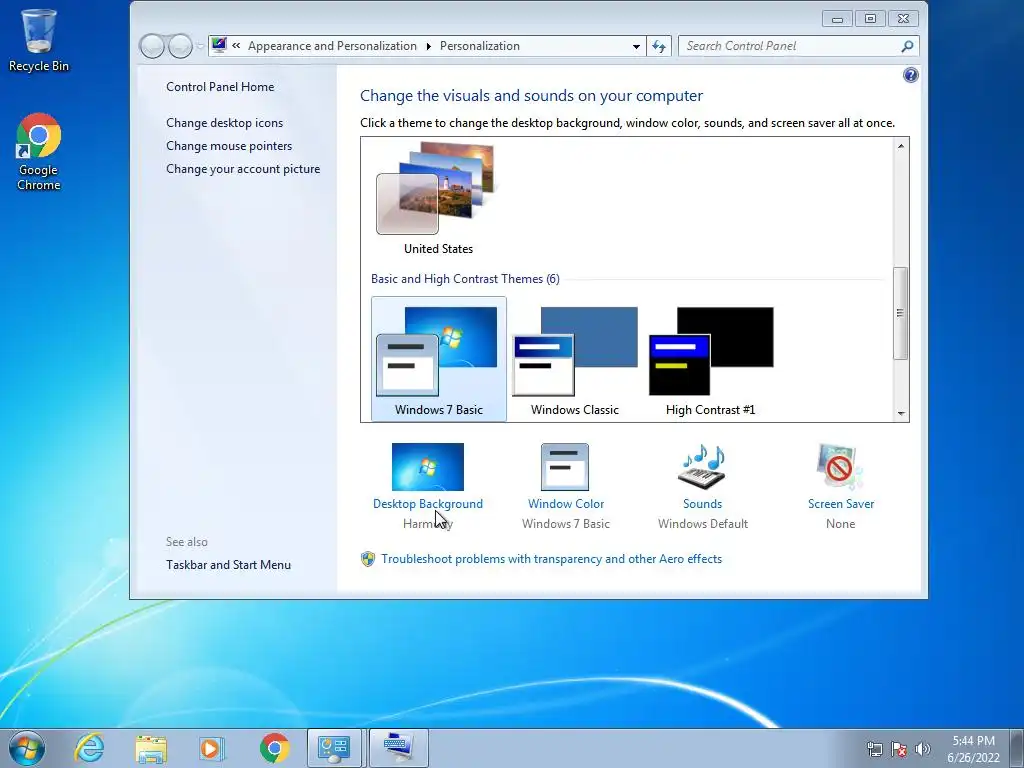Open the Recycle Bin desktop icon
Viewport: 1024px width, 768px height.
pos(39,40)
